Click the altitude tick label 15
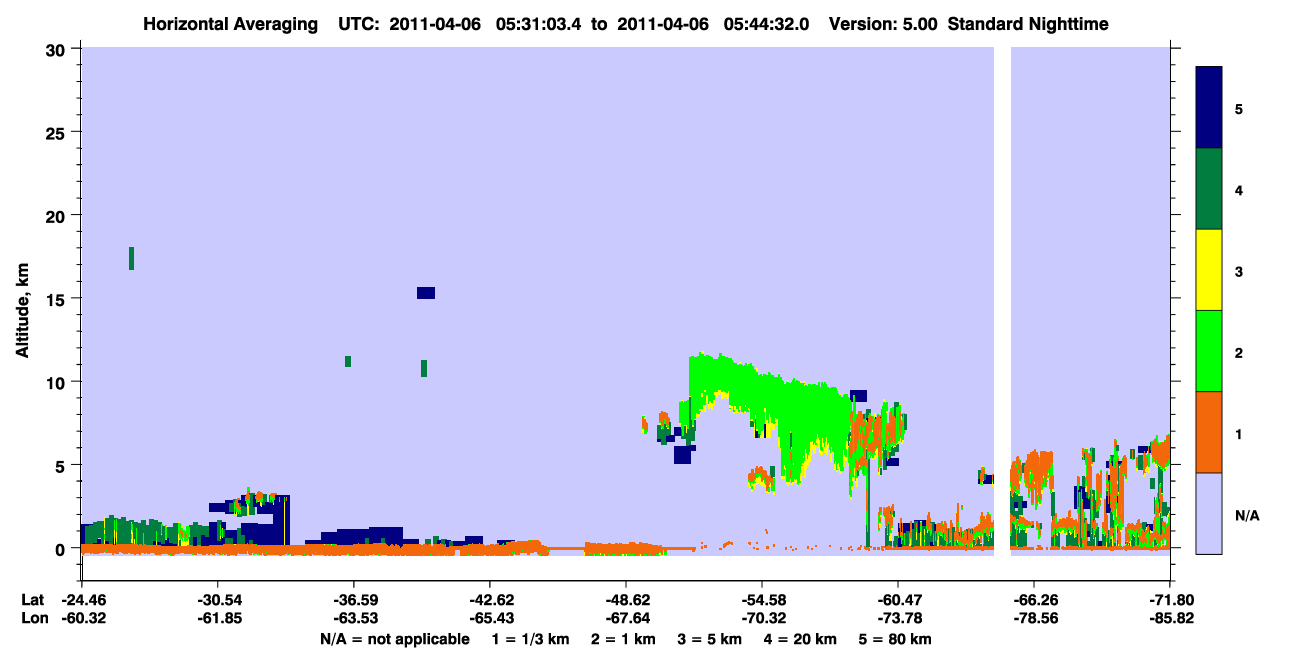 [57, 299]
